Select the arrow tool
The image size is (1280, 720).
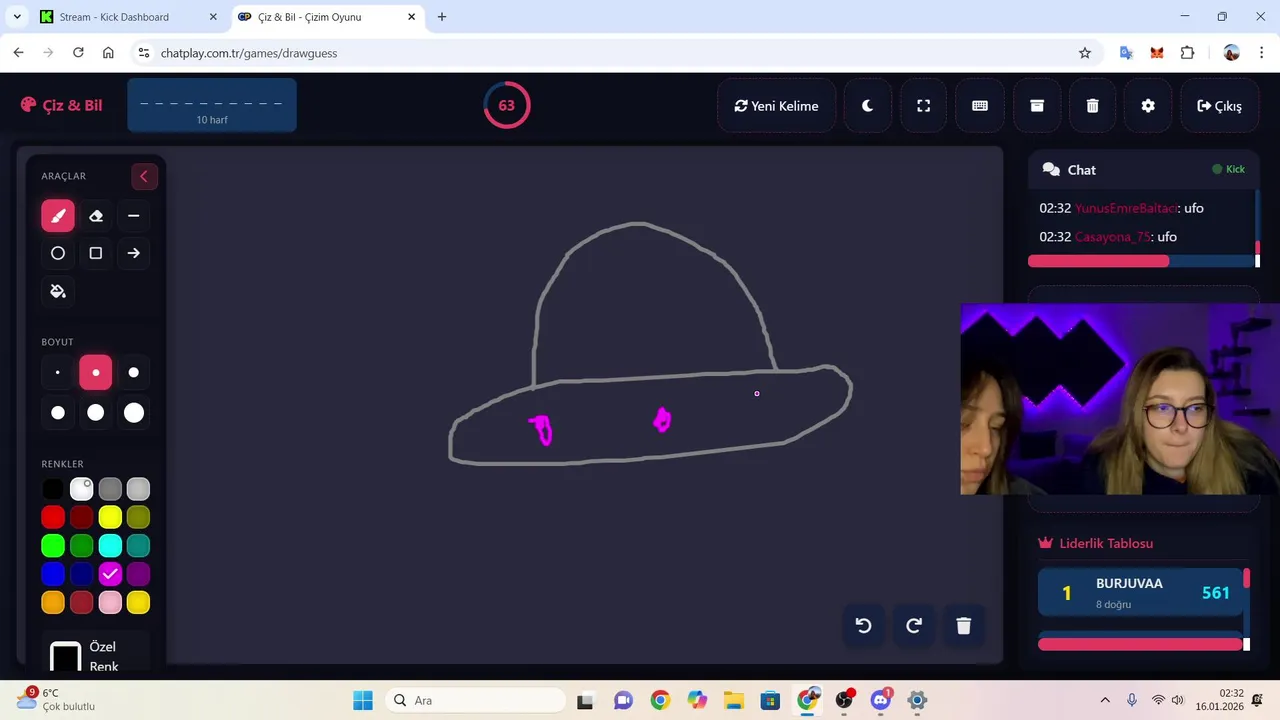point(133,254)
